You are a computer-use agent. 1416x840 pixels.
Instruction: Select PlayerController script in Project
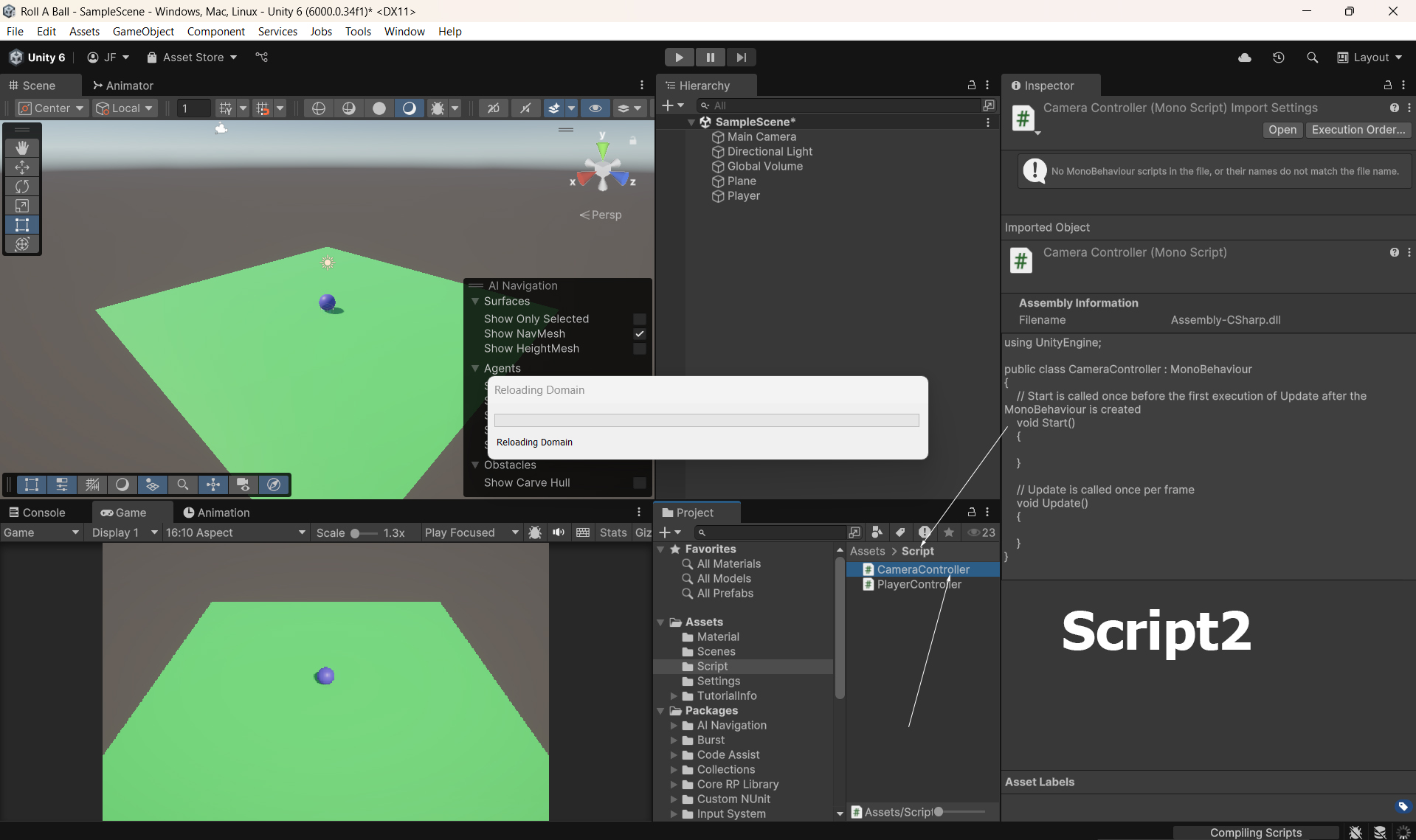click(x=919, y=584)
